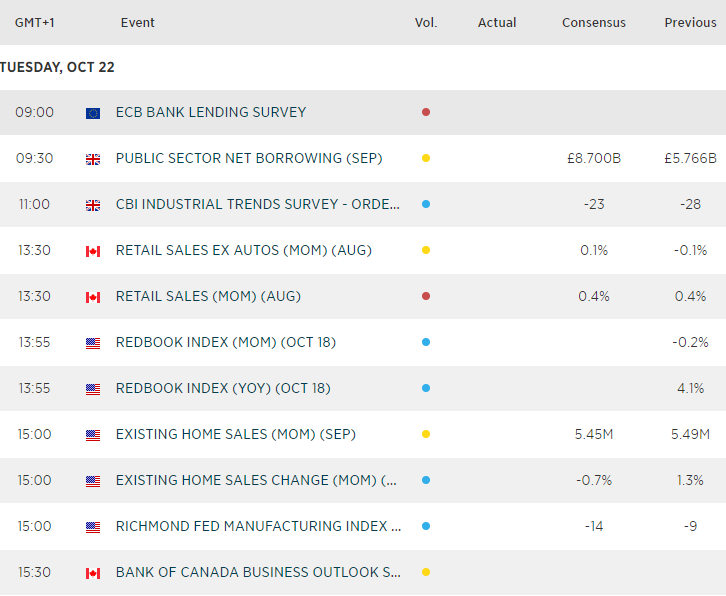Image resolution: width=726 pixels, height=596 pixels.
Task: Click the US flag beside Existing Home Sales Change
Action: point(93,481)
